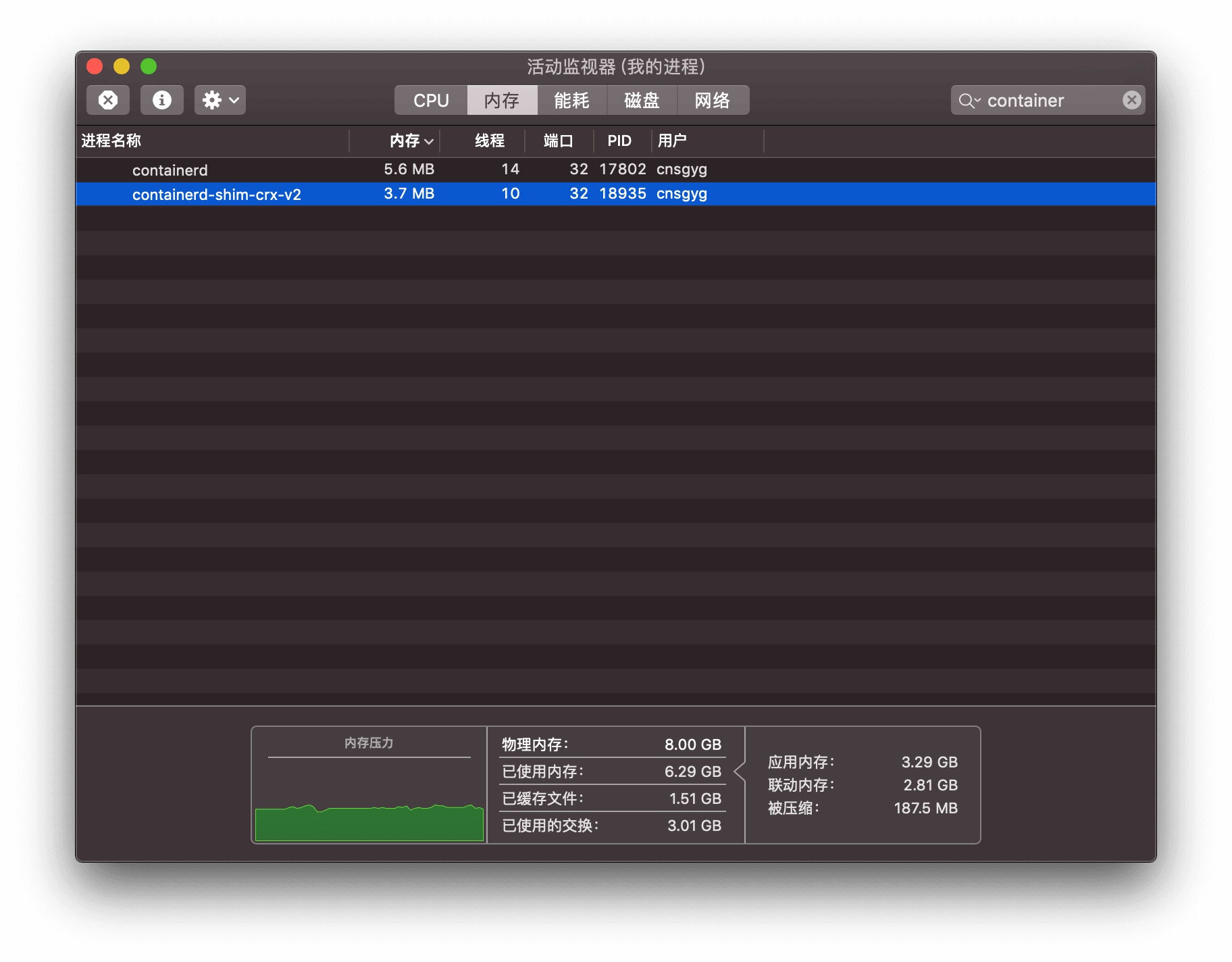
Task: Switch to the CPU tab
Action: [431, 100]
